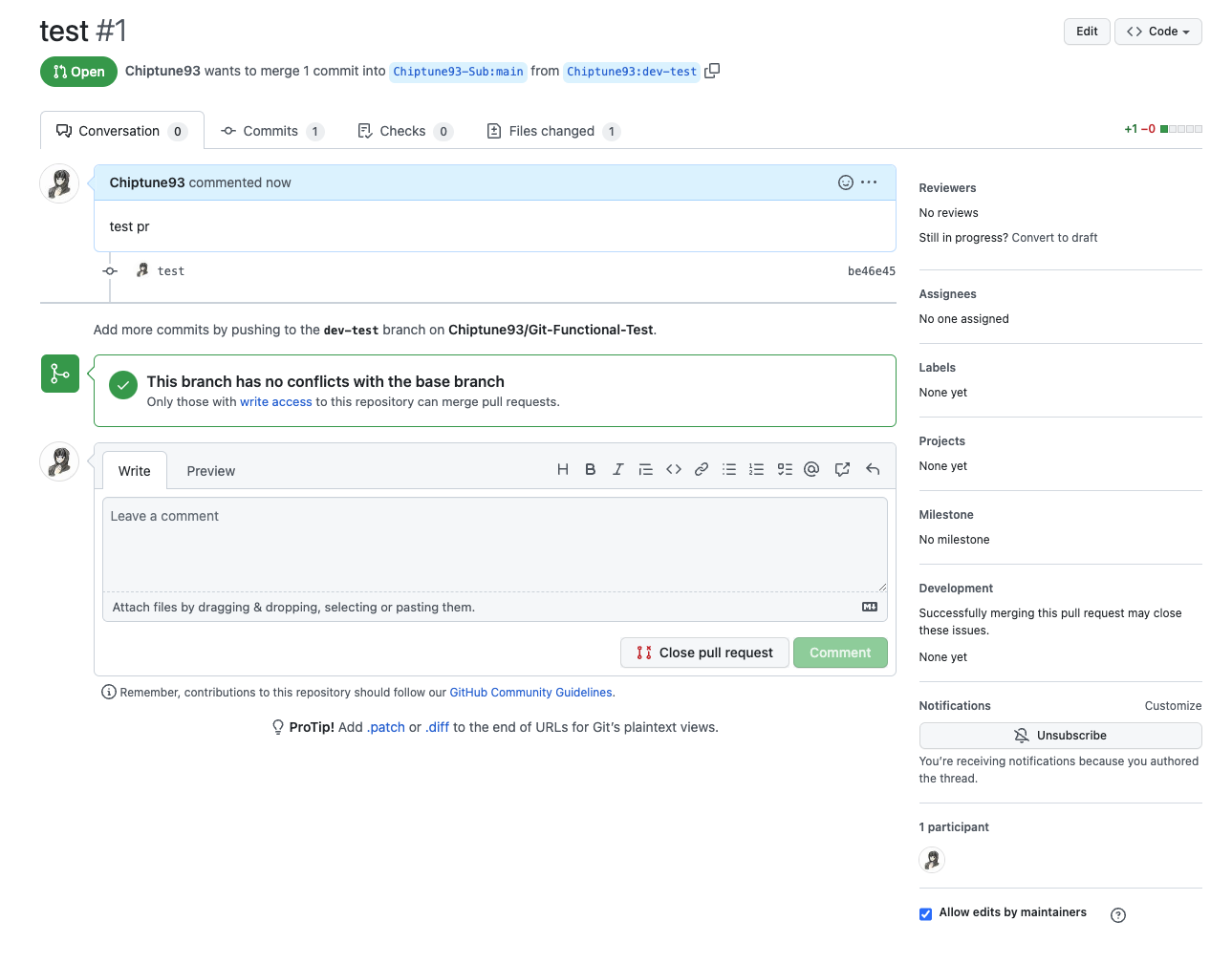Add emoji reaction to Chiptune93's comment
This screenshot has width=1232, height=964.
846,182
